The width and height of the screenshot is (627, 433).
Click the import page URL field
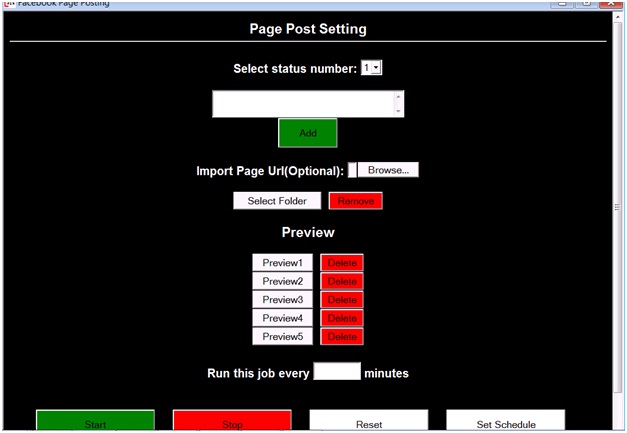[x=352, y=170]
